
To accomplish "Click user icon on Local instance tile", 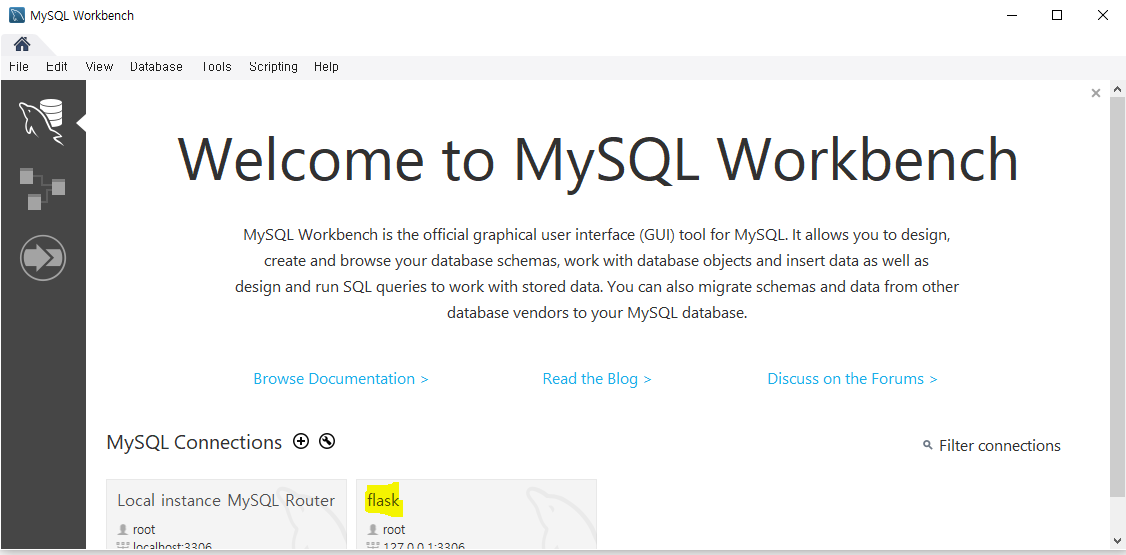I will pyautogui.click(x=123, y=530).
